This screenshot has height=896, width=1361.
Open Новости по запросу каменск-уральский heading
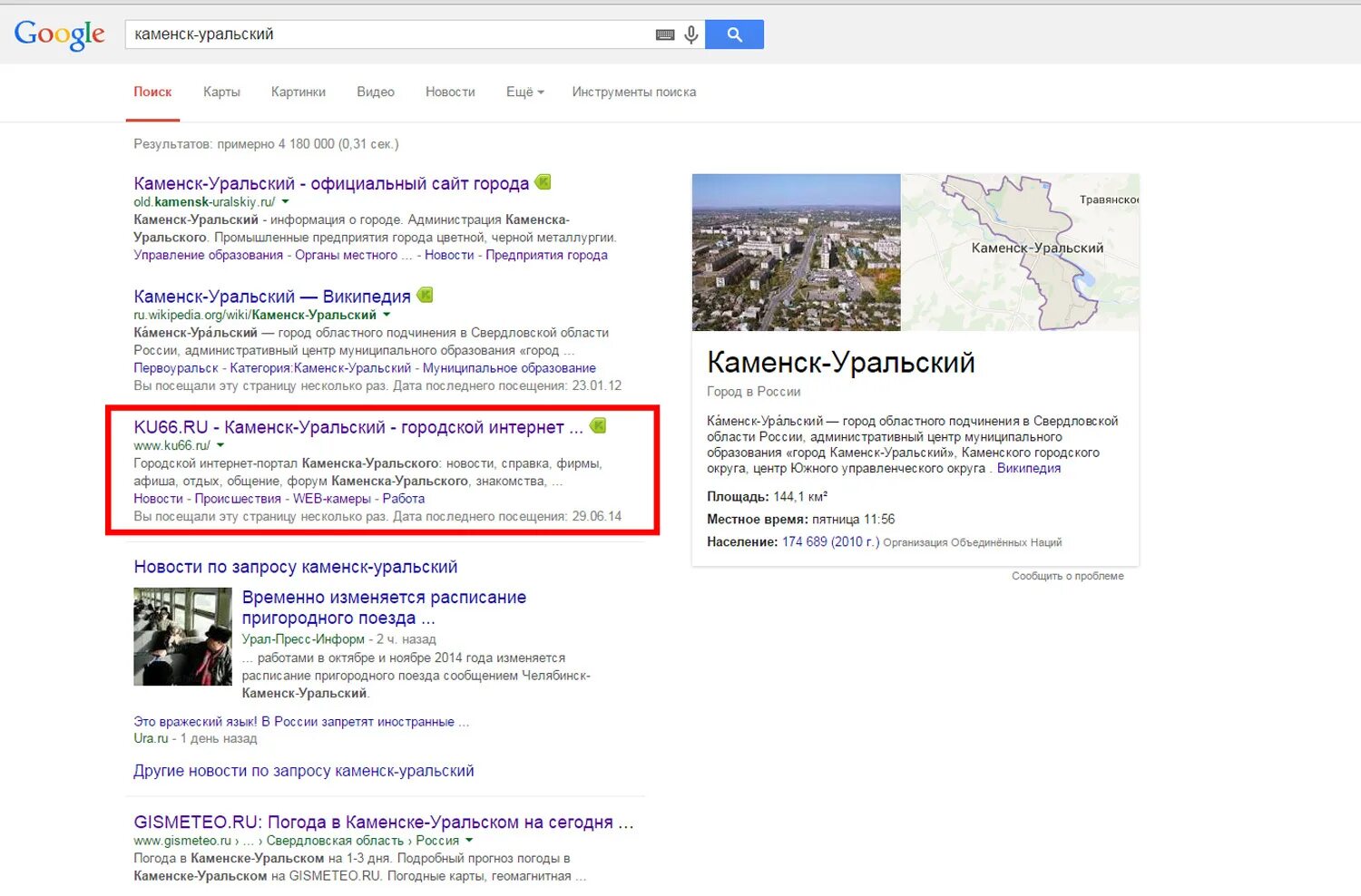296,567
